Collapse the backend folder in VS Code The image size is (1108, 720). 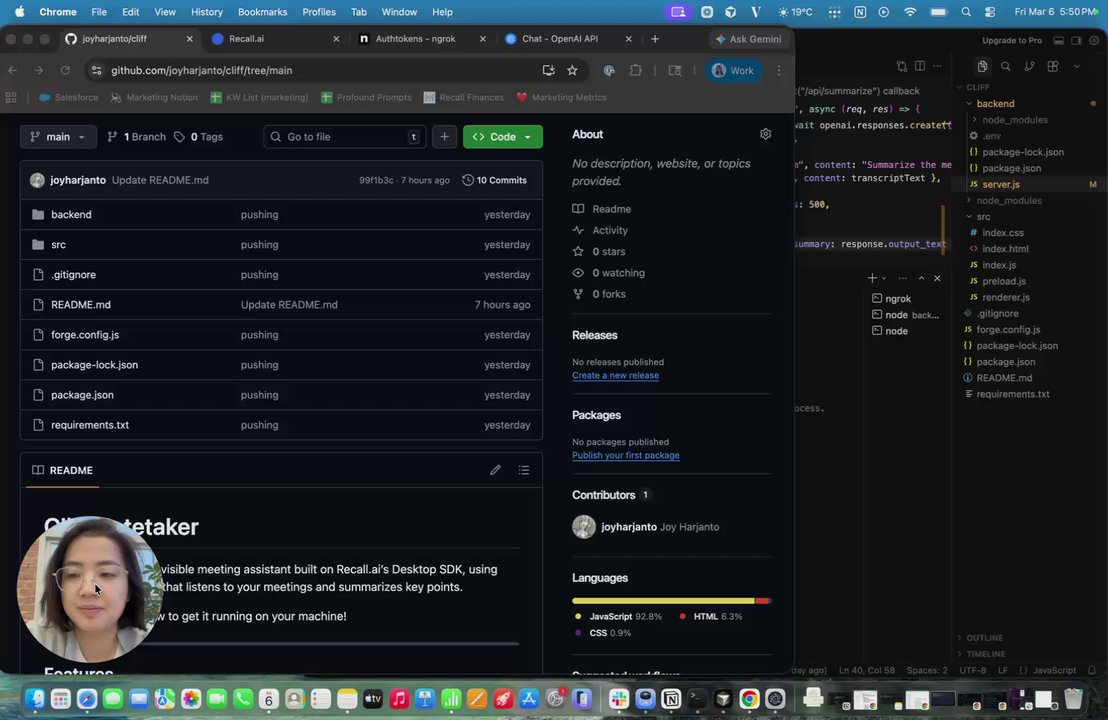[x=995, y=104]
